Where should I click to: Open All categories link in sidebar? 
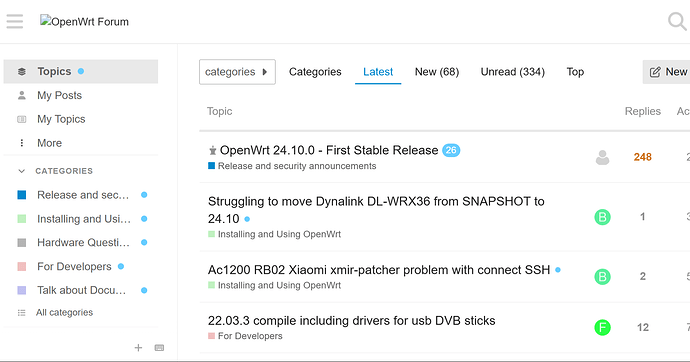64,312
